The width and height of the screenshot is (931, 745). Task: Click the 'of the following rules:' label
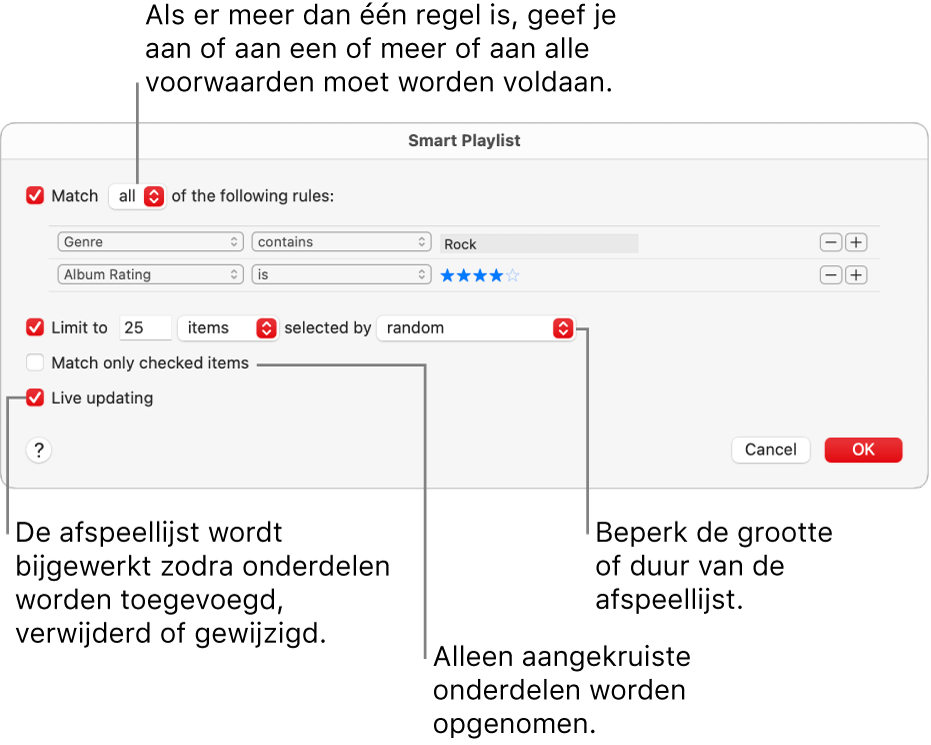[253, 196]
